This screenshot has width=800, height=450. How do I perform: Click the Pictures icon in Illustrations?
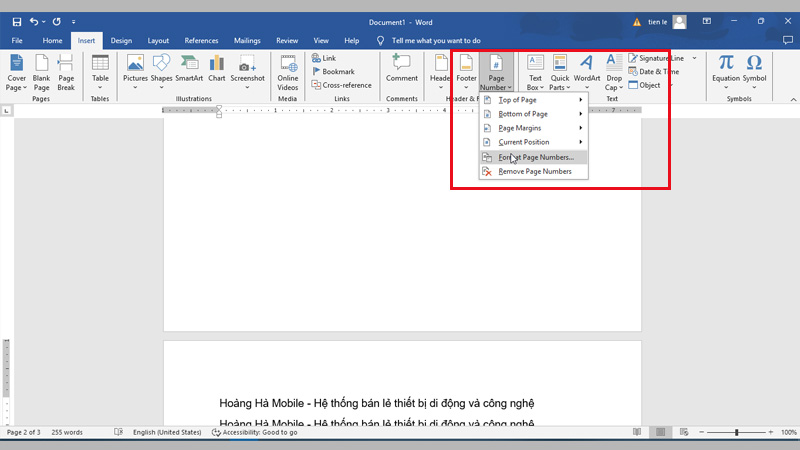point(135,68)
